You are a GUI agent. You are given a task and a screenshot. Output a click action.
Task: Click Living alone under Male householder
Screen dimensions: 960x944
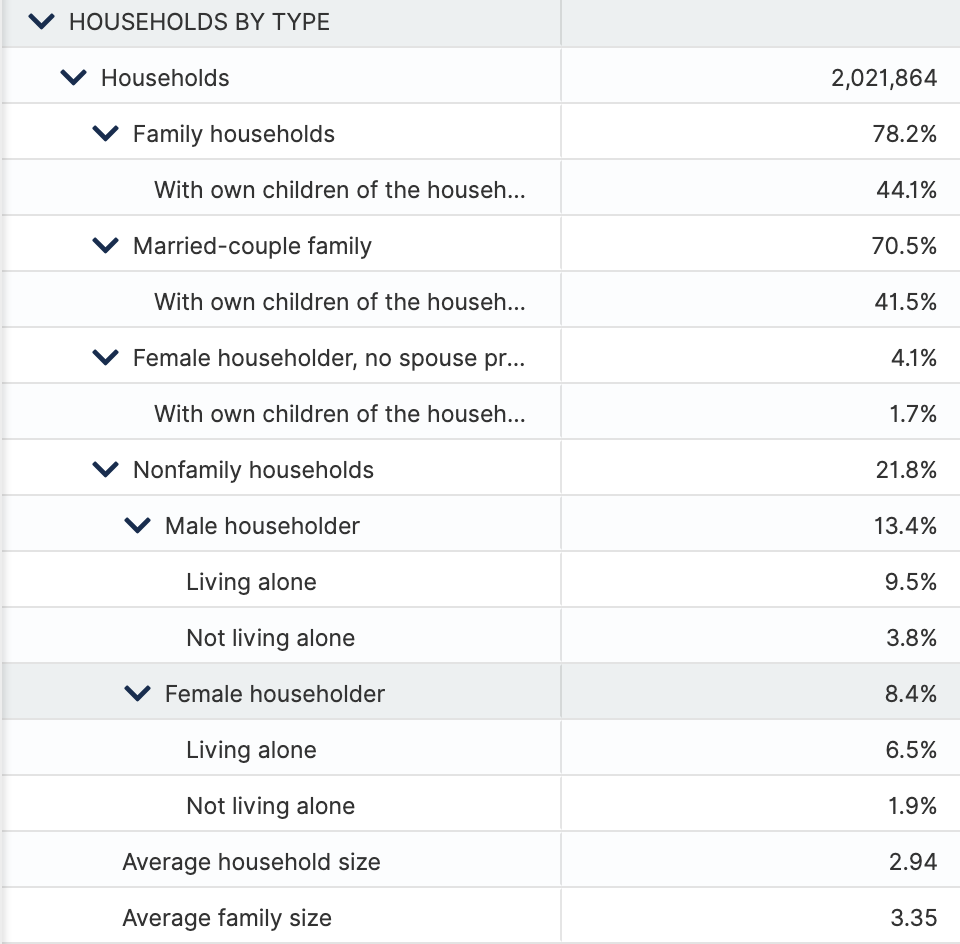251,582
